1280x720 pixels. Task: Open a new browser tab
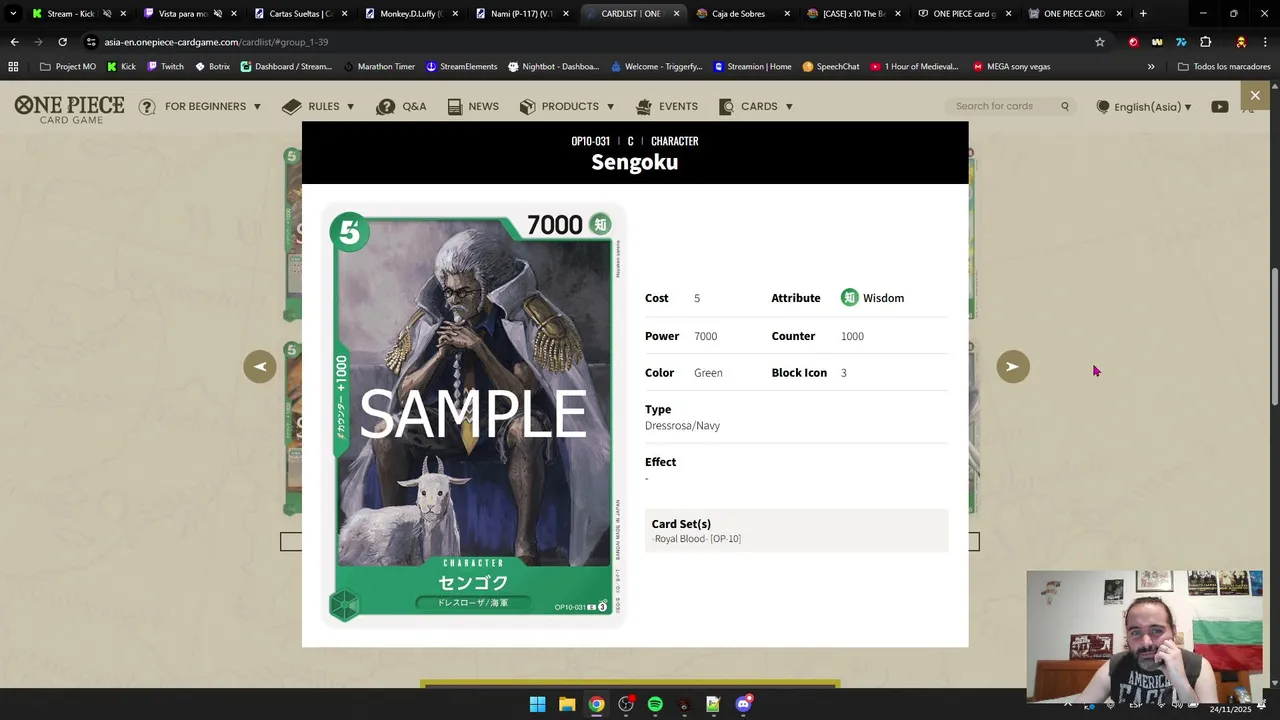point(1143,14)
